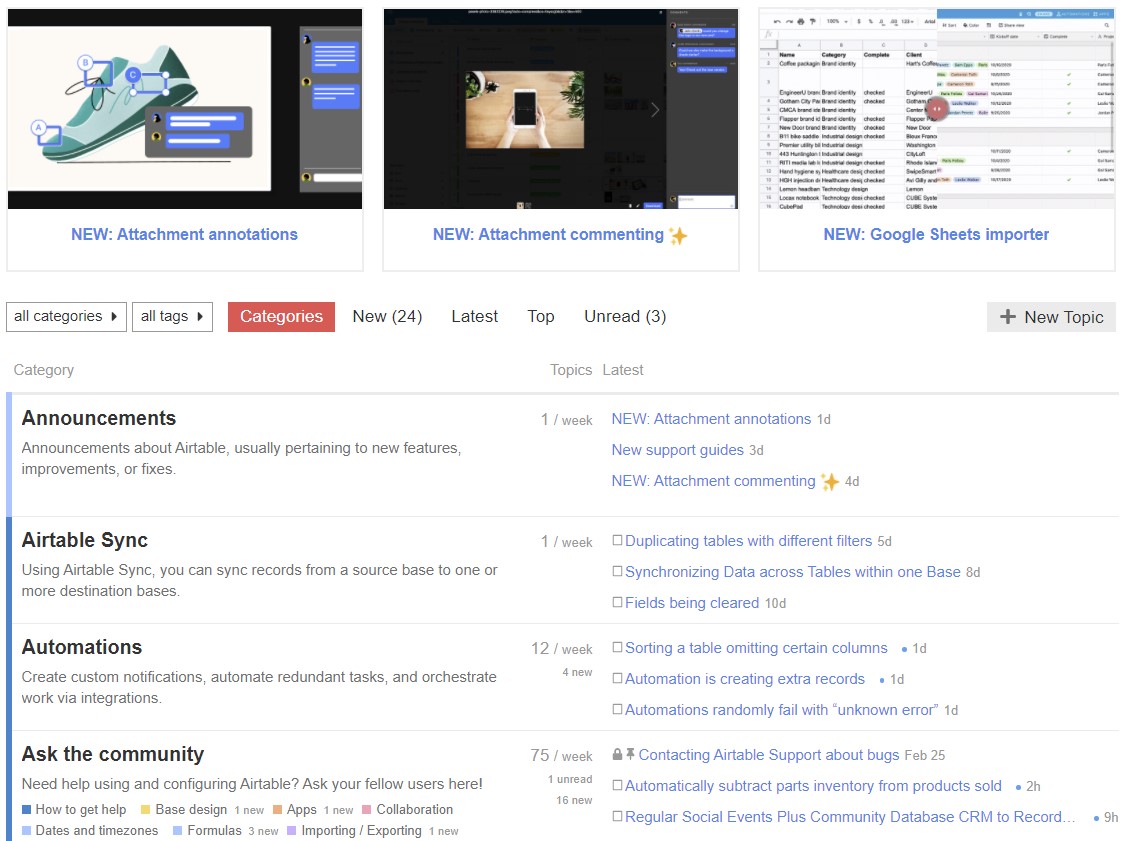Click the '16 new' label for Ask the community

[x=574, y=800]
